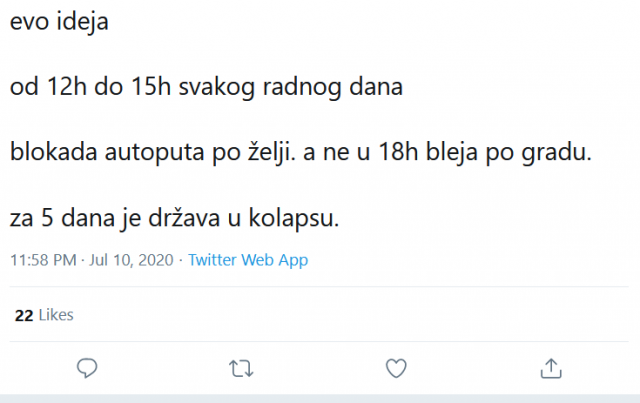Retweet this tweet using the retweet icon
The height and width of the screenshot is (403, 640).
[x=241, y=367]
